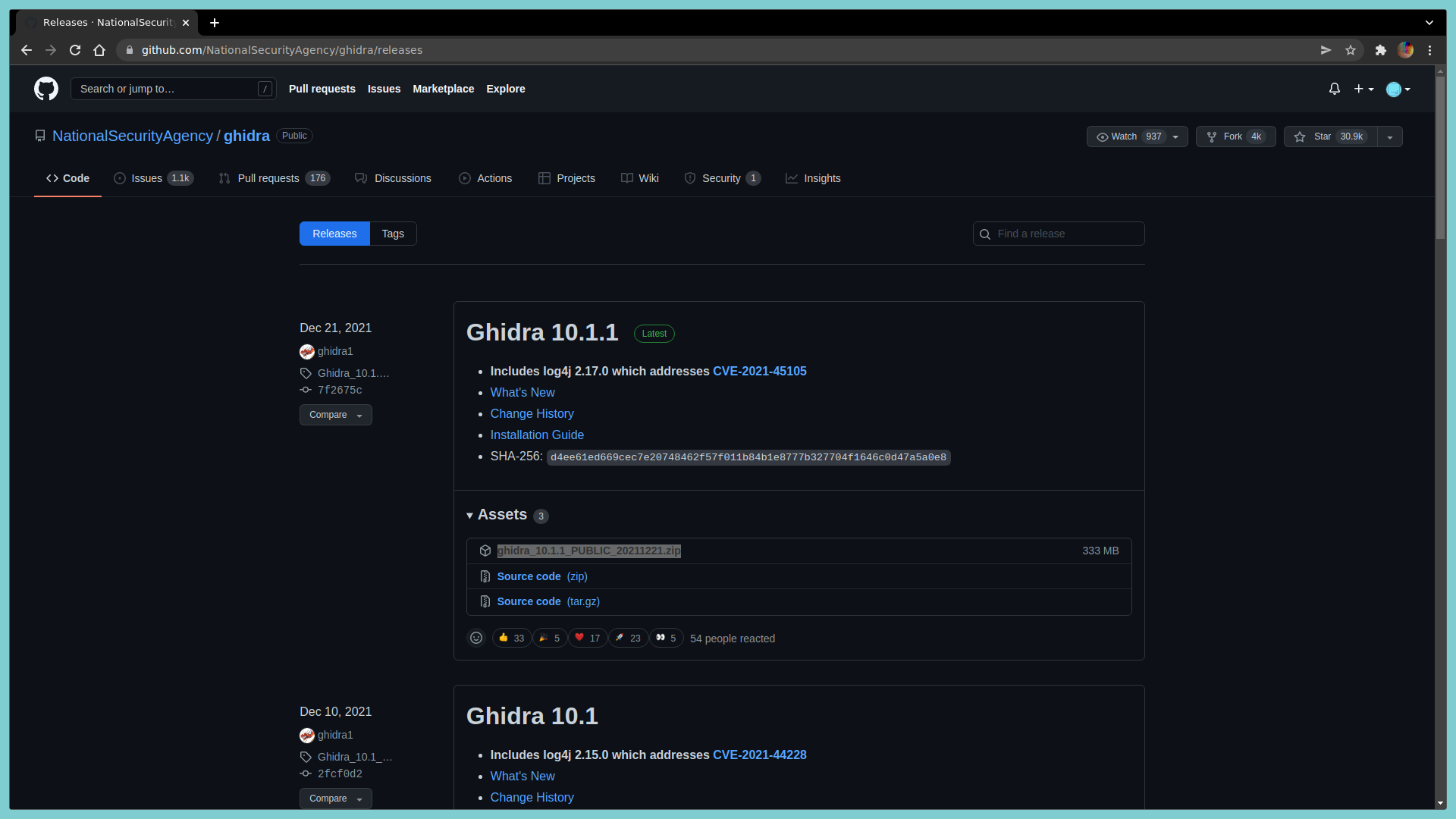
Task: Reload the page in the browser
Action: (75, 50)
